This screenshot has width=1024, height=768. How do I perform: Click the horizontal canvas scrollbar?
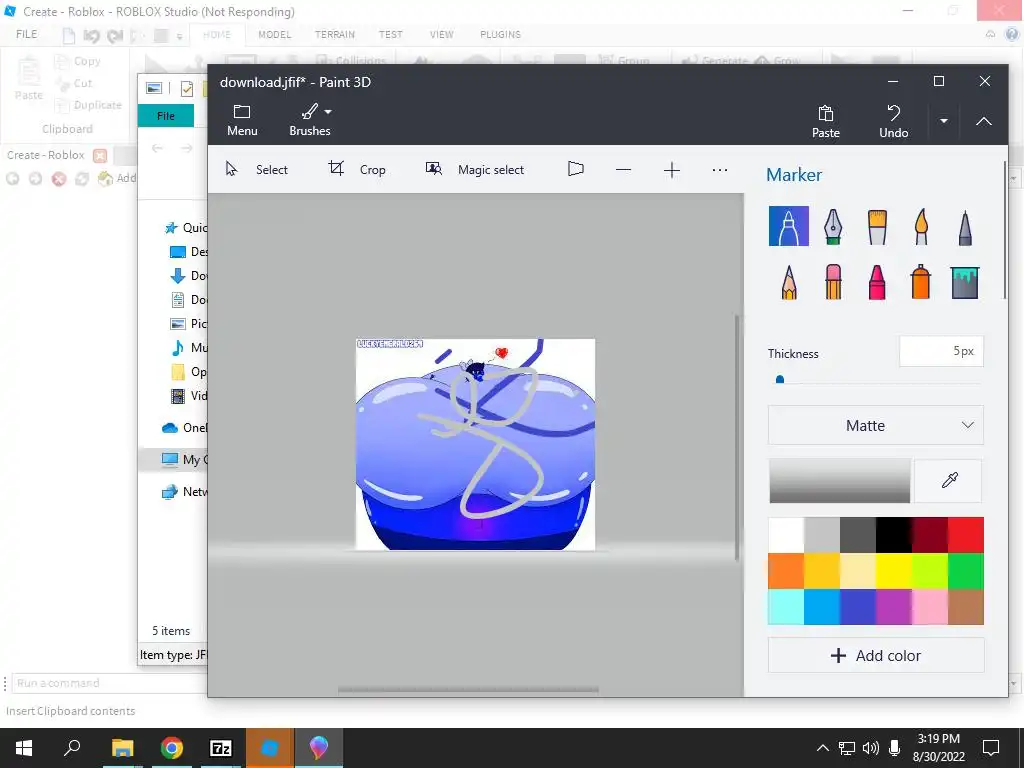coord(468,689)
